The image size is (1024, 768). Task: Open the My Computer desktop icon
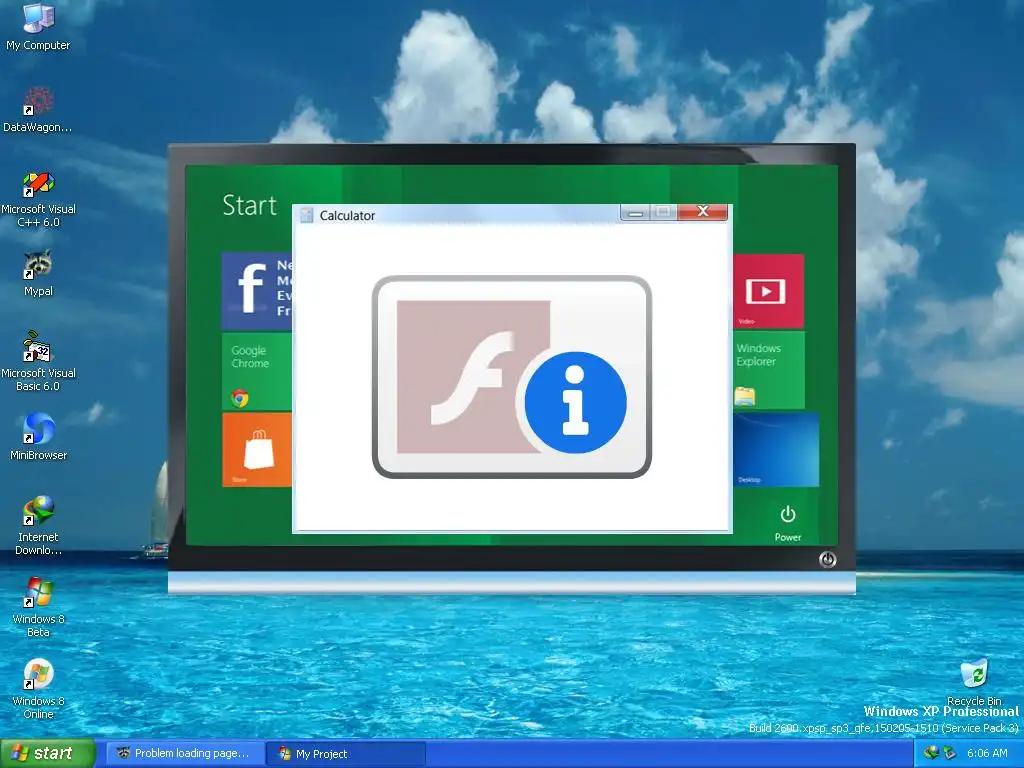(x=38, y=26)
